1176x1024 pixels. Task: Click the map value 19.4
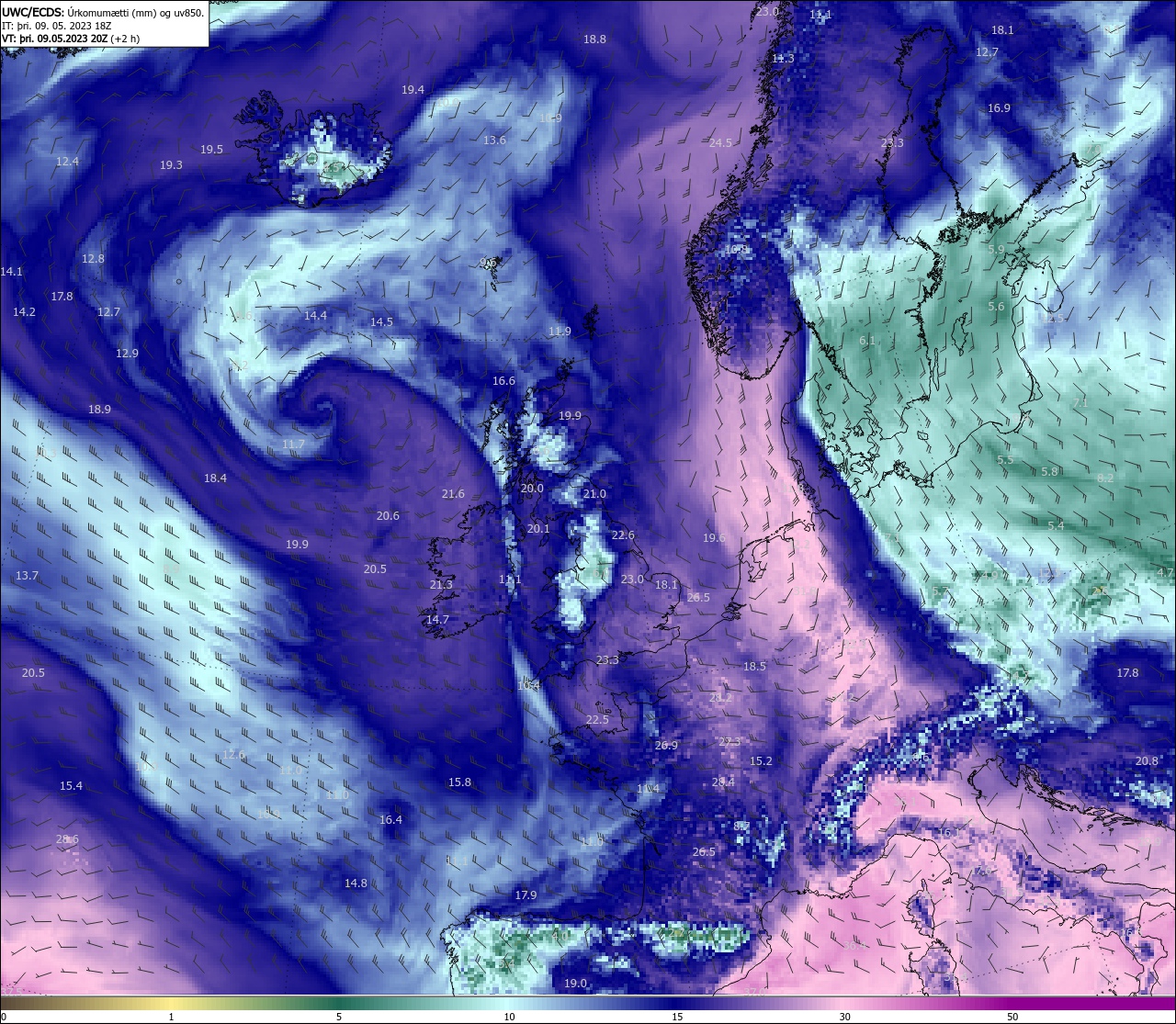click(413, 90)
